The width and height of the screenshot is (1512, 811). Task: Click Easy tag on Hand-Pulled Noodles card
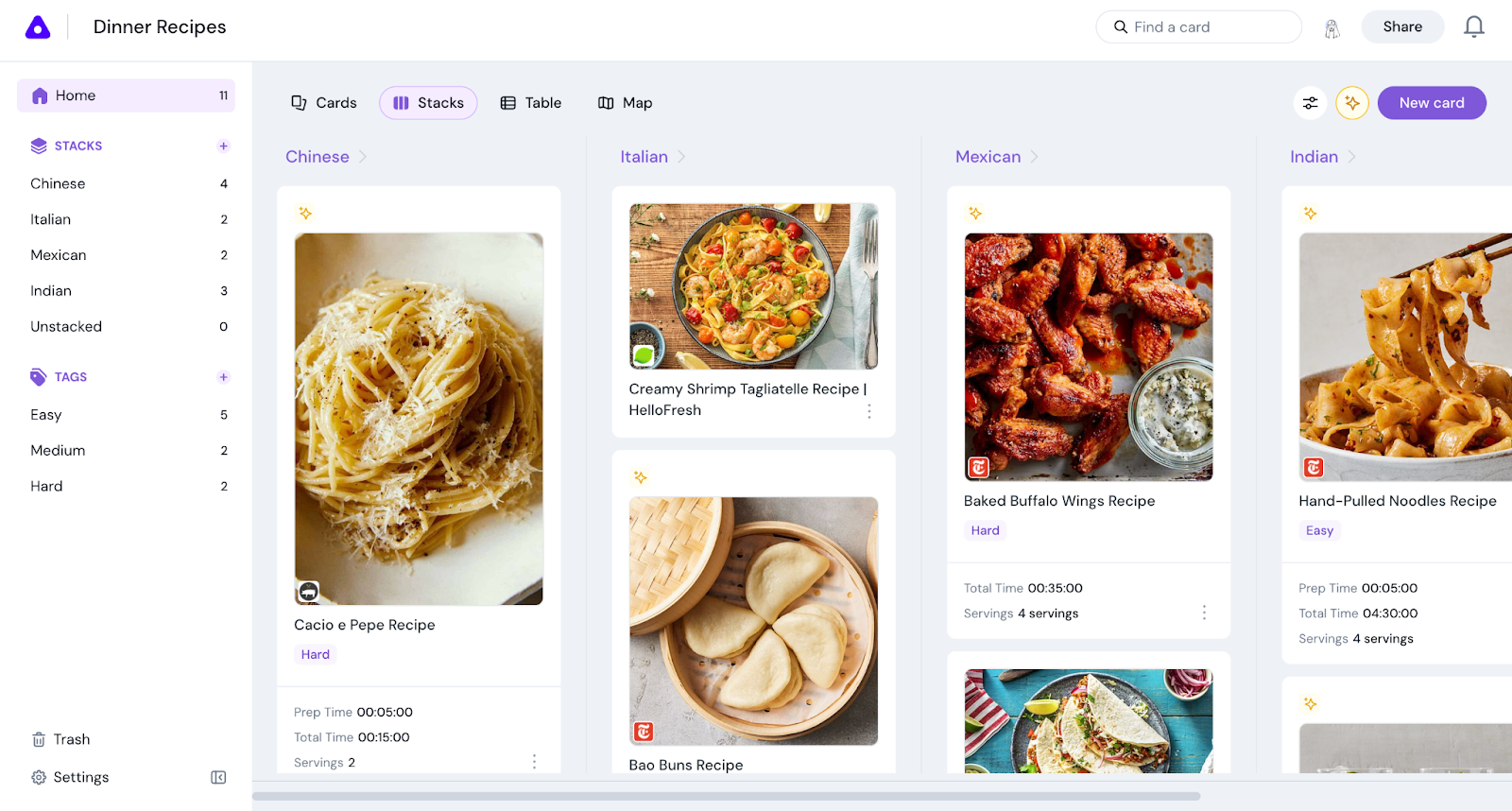(1320, 530)
